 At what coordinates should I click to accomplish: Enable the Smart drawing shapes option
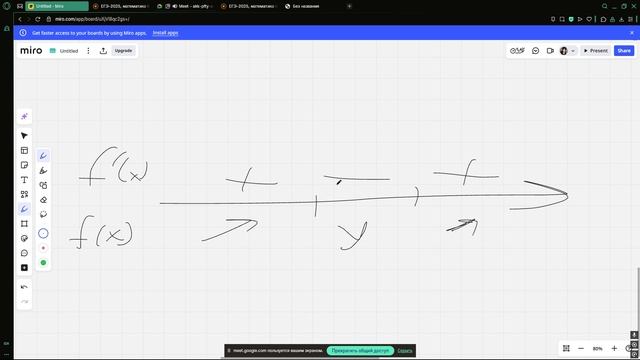tap(43, 185)
